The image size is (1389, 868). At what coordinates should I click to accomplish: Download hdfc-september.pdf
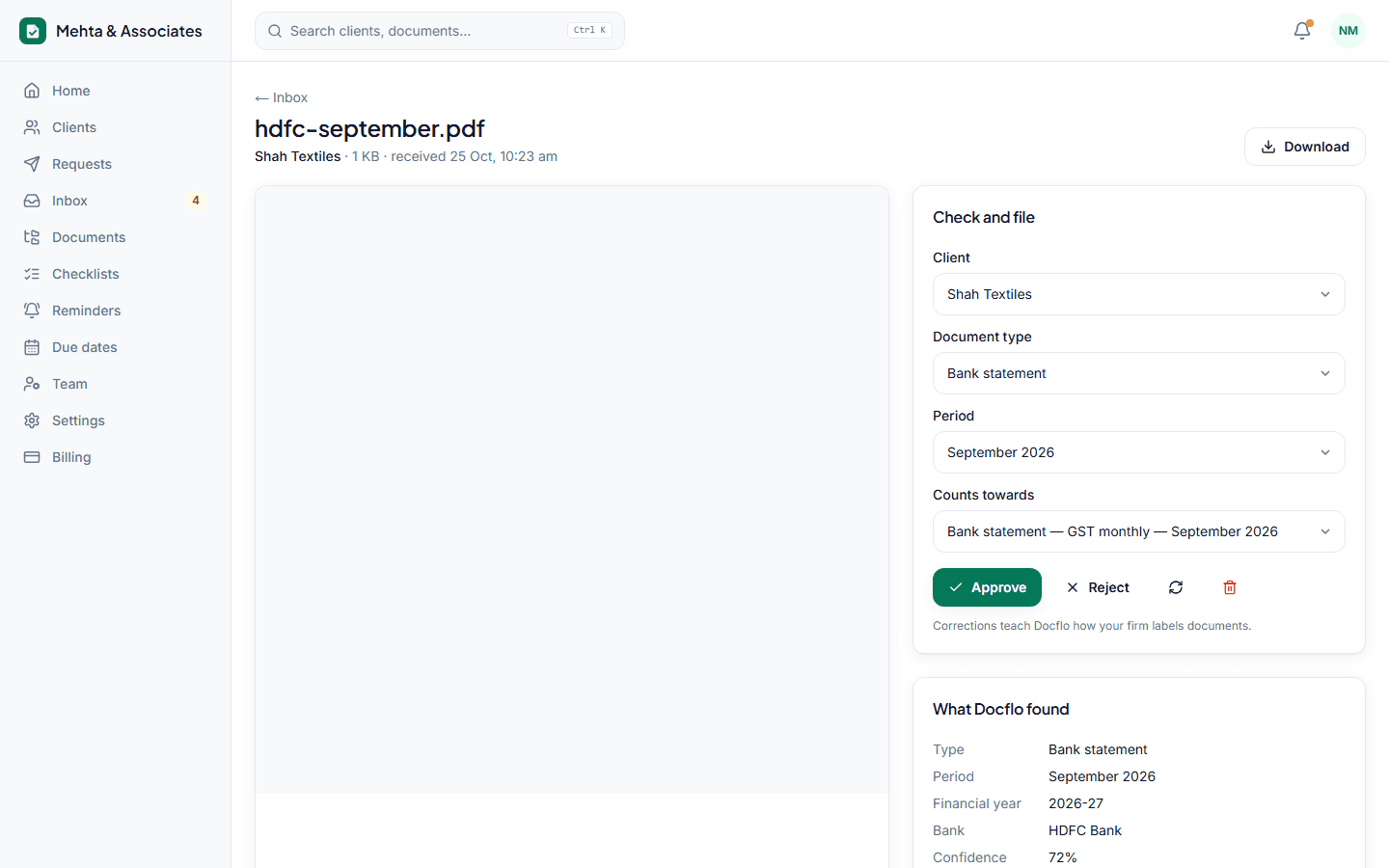pyautogui.click(x=1304, y=147)
